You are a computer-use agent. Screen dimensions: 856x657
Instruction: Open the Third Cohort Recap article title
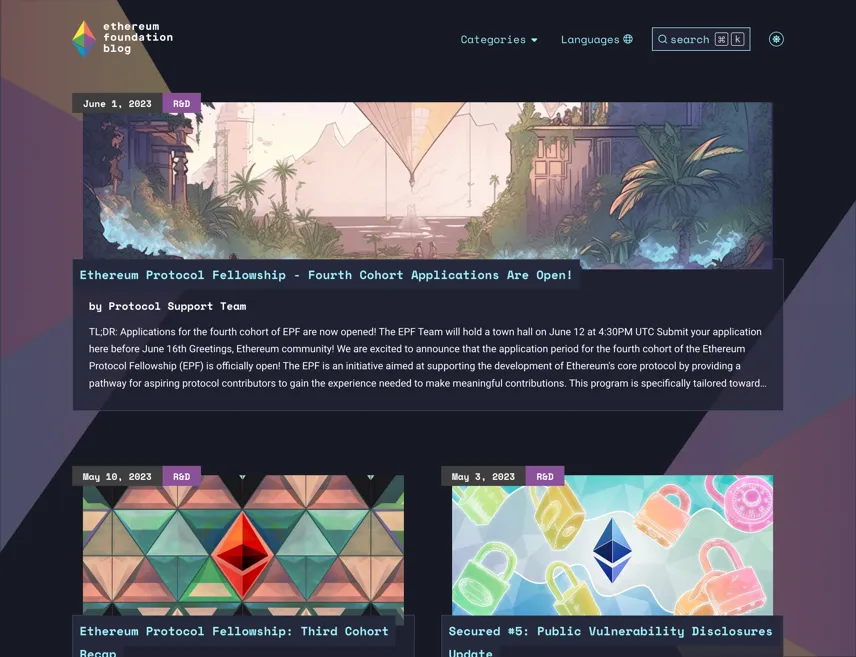pos(234,641)
